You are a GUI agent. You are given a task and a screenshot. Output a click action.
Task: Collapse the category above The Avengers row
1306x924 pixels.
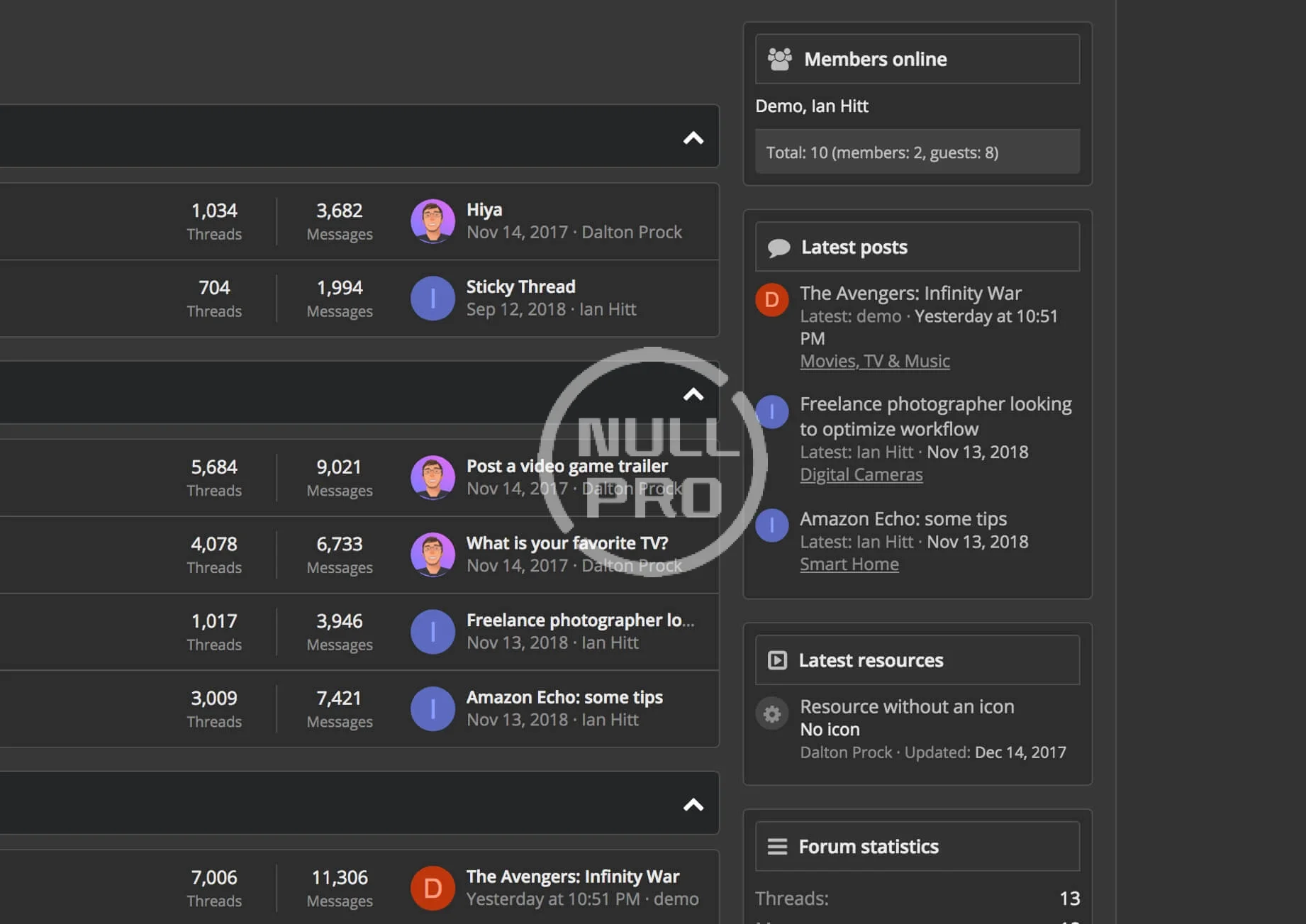(693, 804)
